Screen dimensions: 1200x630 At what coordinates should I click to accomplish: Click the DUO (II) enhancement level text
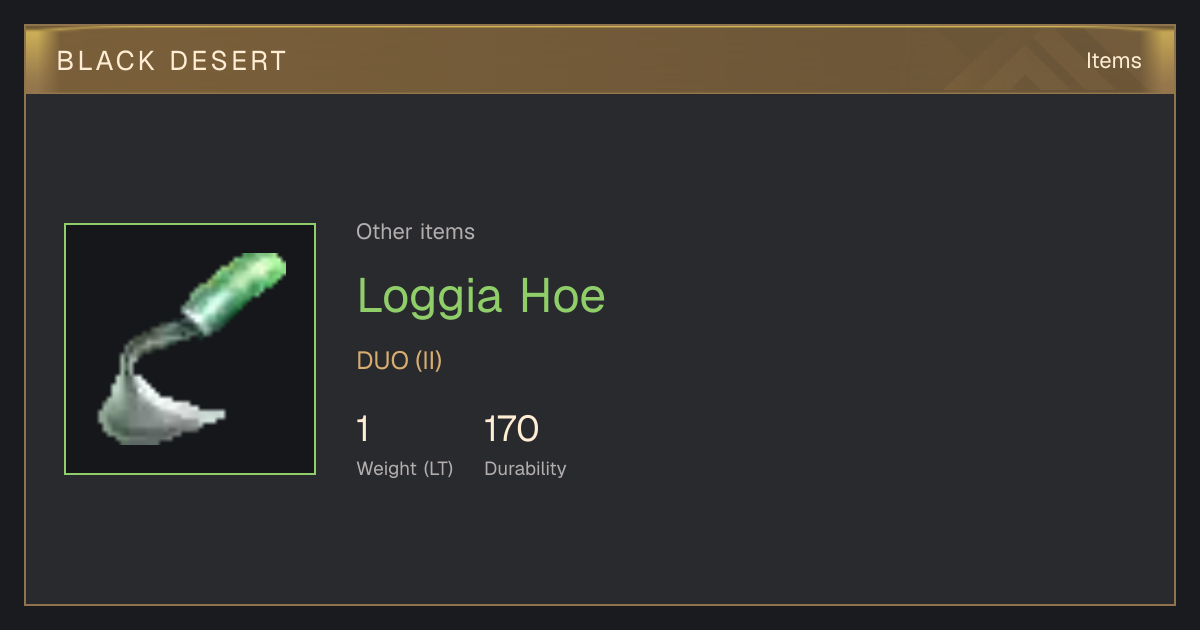399,361
